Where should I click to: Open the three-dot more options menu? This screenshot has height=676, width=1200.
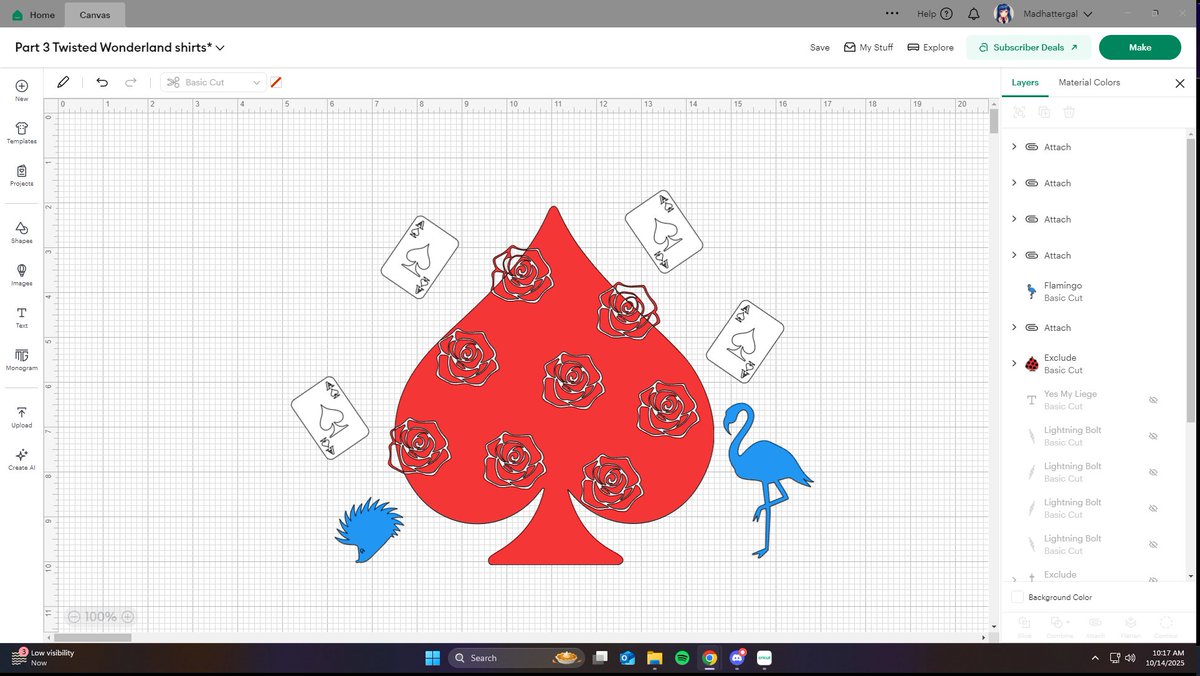tap(892, 14)
